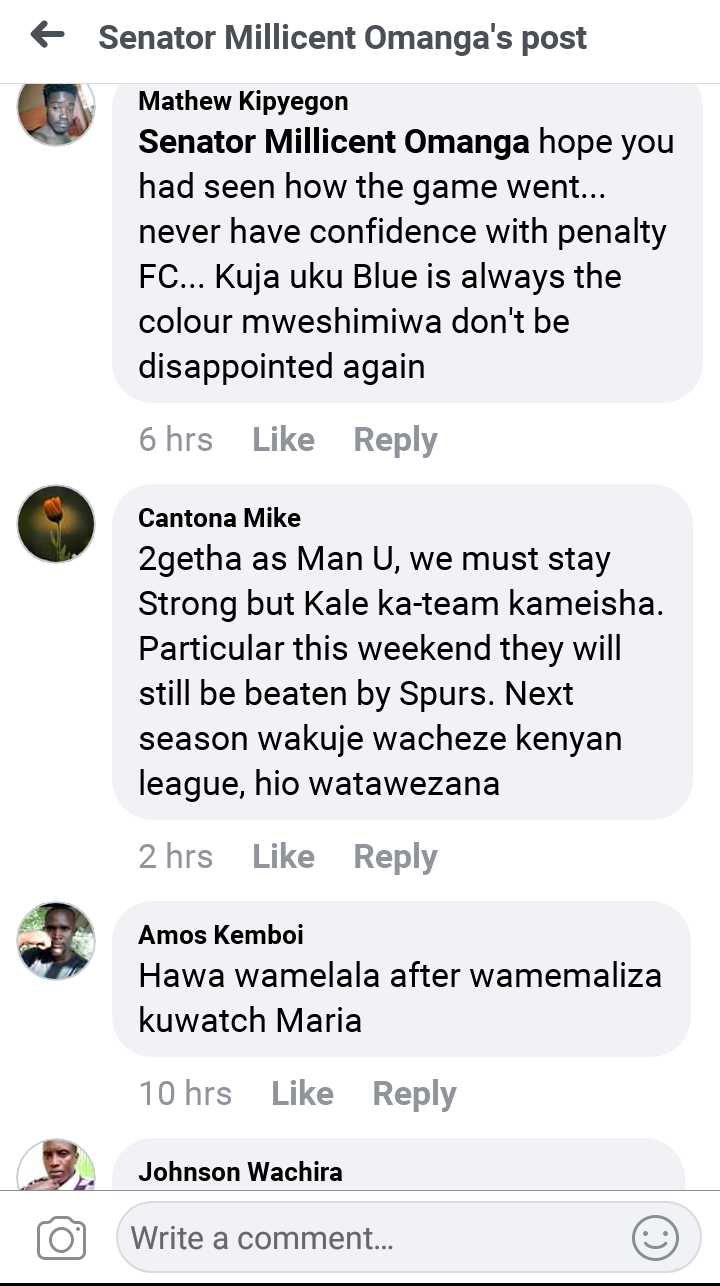
Task: Open Johnson Wachira's profile picture
Action: [x=56, y=1165]
